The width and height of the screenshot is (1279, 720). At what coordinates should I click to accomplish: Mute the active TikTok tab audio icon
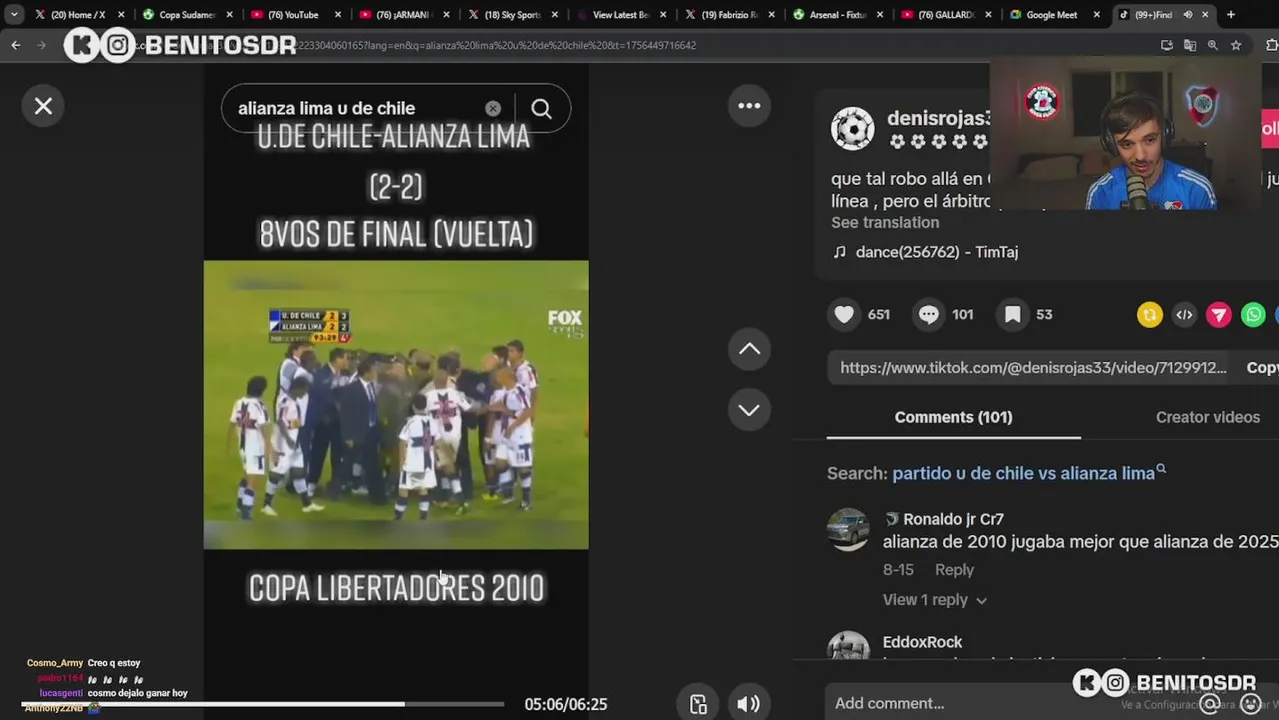(x=1188, y=15)
